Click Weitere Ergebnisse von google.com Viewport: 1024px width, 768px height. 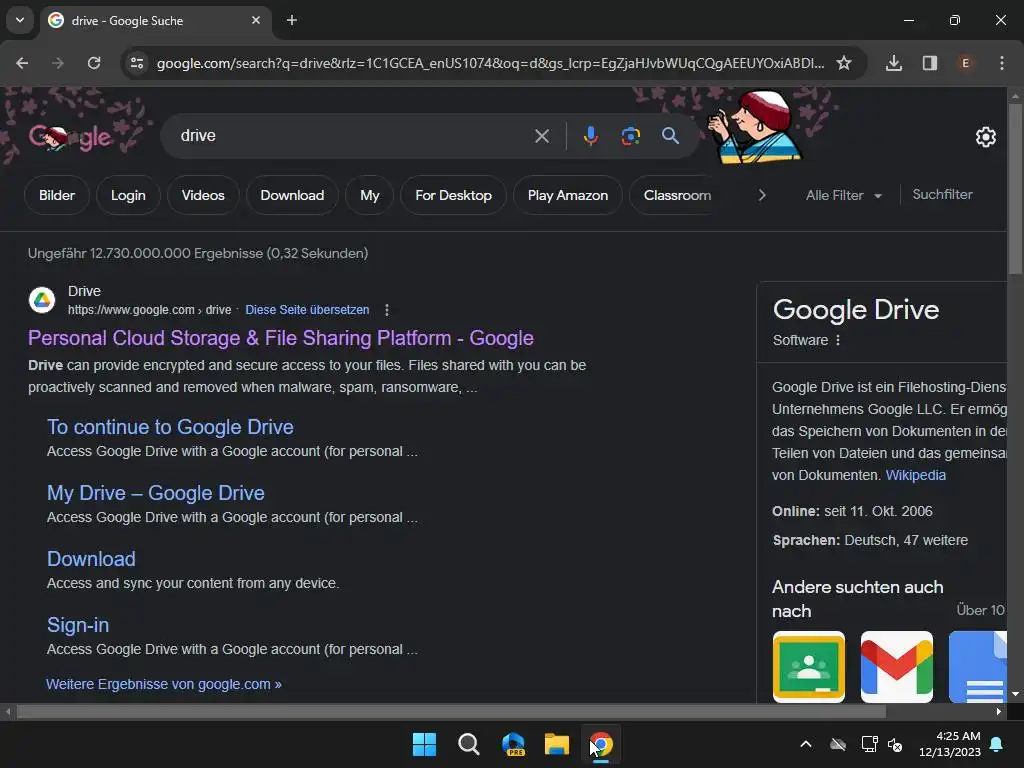tap(164, 684)
